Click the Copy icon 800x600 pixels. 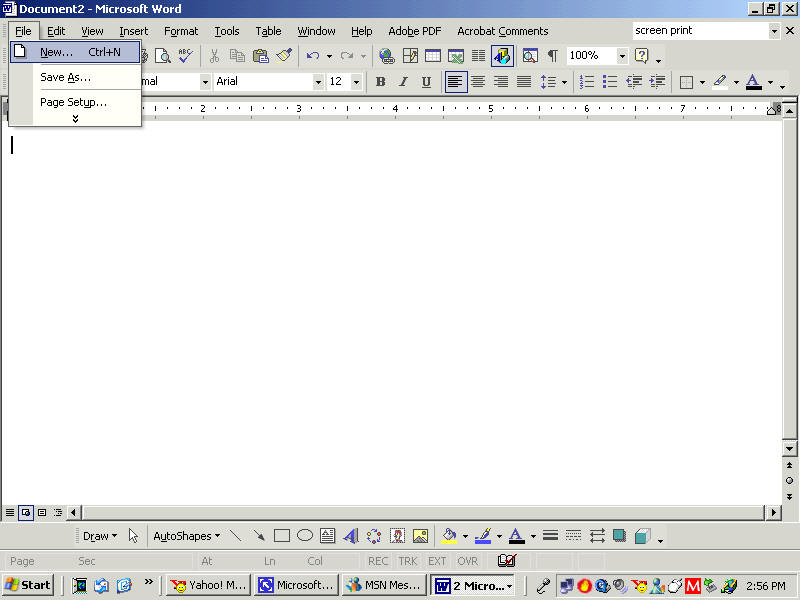pos(237,56)
